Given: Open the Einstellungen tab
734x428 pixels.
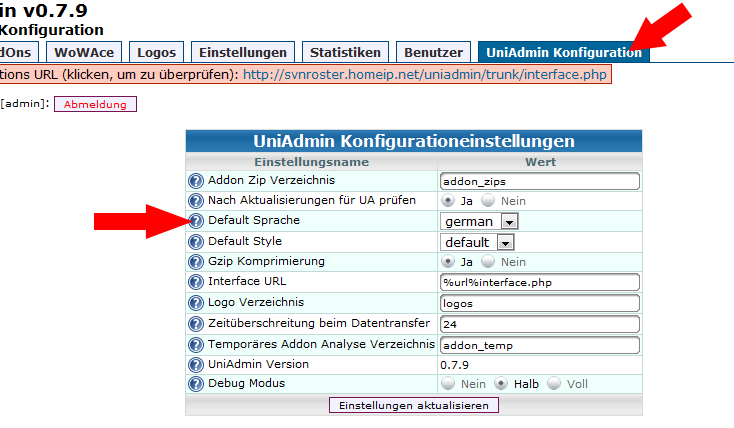Looking at the screenshot, I should 243,52.
